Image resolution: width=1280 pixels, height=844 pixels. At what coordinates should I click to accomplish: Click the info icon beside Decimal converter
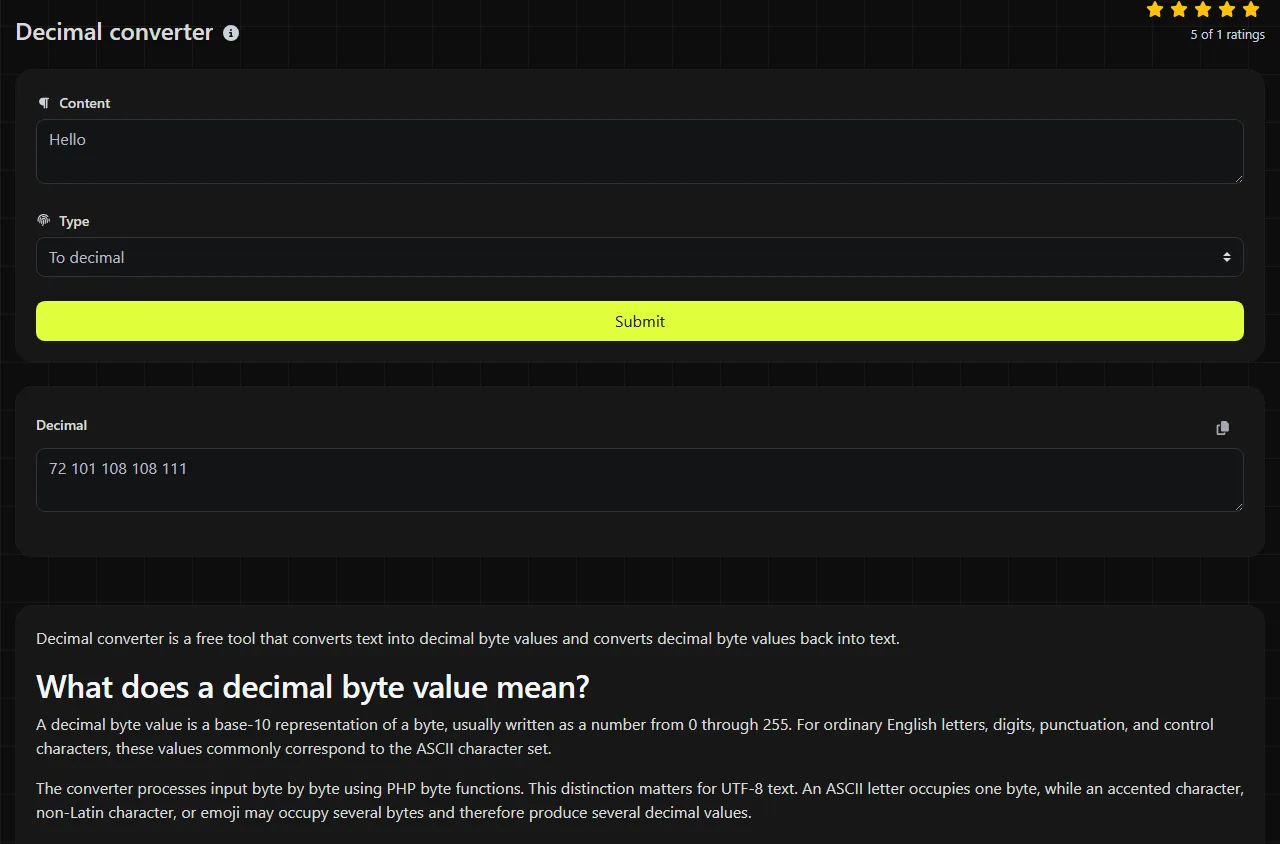pos(231,33)
